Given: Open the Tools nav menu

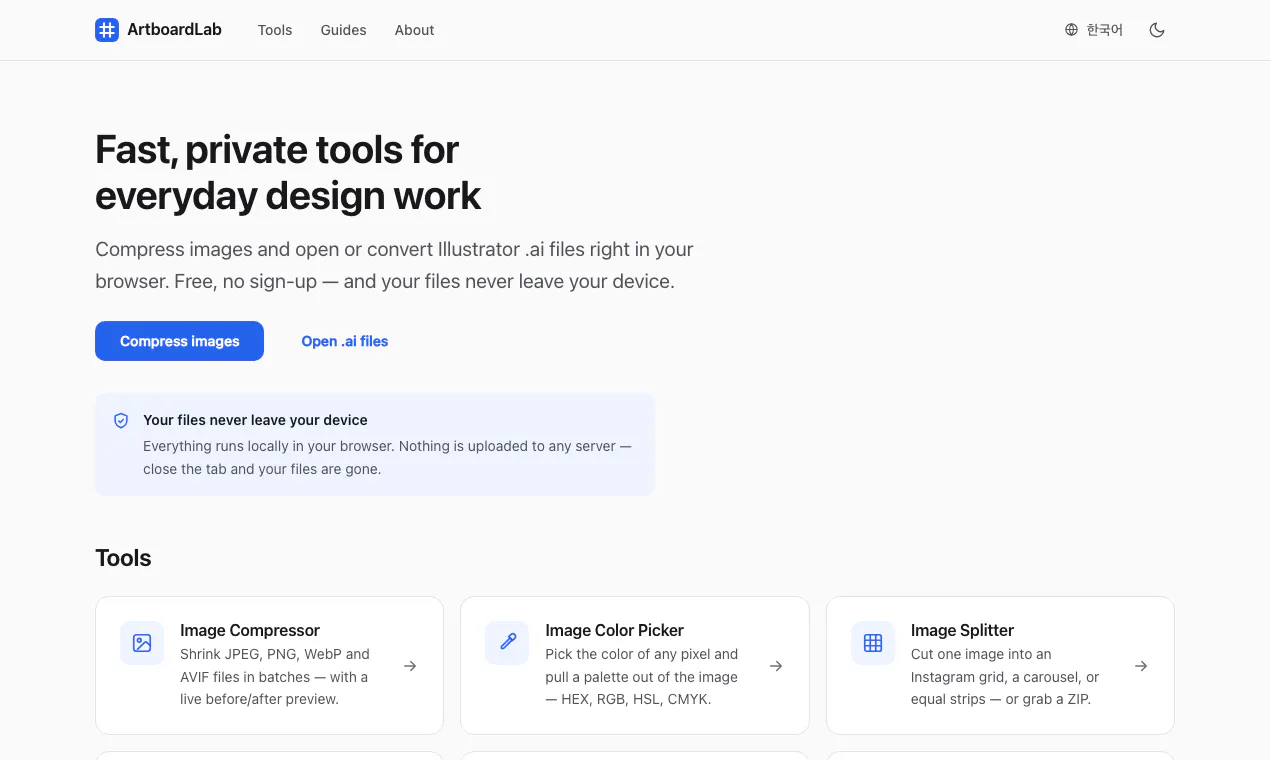Looking at the screenshot, I should [x=275, y=30].
